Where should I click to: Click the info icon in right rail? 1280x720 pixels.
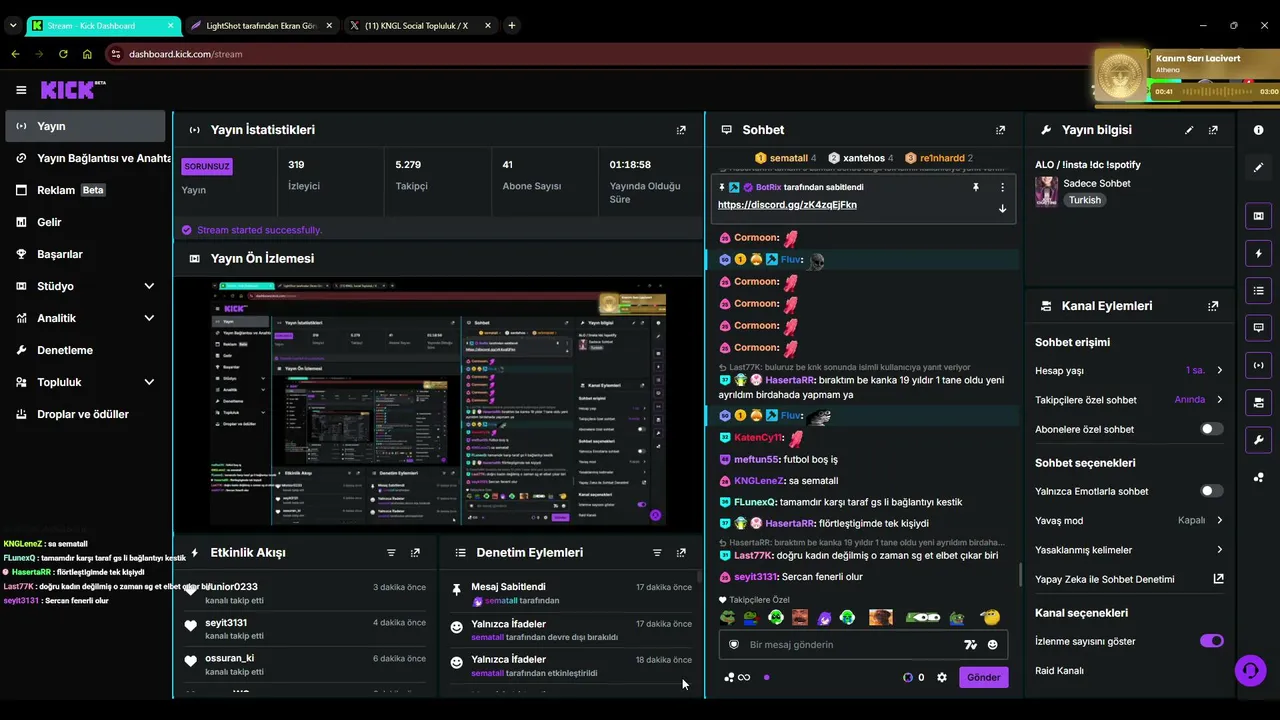[x=1258, y=130]
